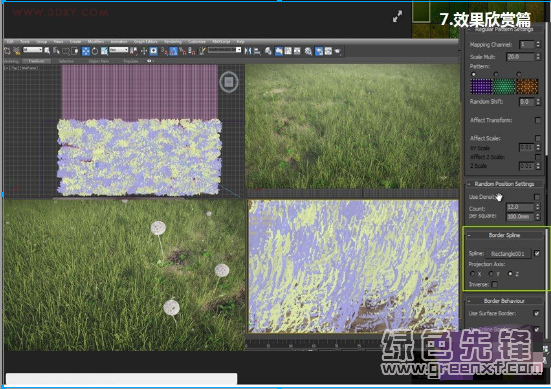The height and width of the screenshot is (389, 551).
Task: Toggle the Angle Snap icon
Action: click(174, 51)
